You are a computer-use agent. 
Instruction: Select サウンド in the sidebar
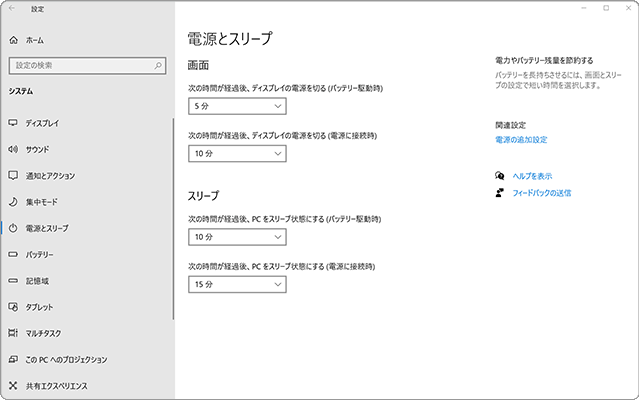(x=37, y=149)
